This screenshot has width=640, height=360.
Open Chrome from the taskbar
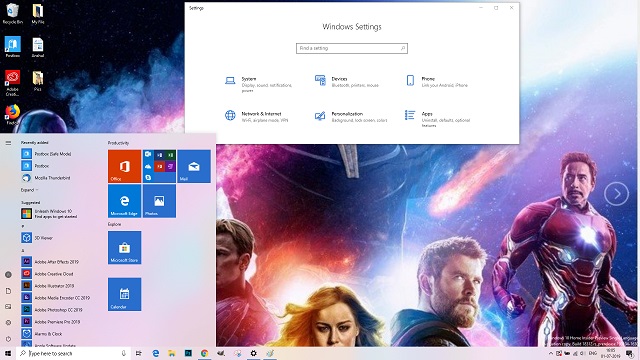pos(204,353)
